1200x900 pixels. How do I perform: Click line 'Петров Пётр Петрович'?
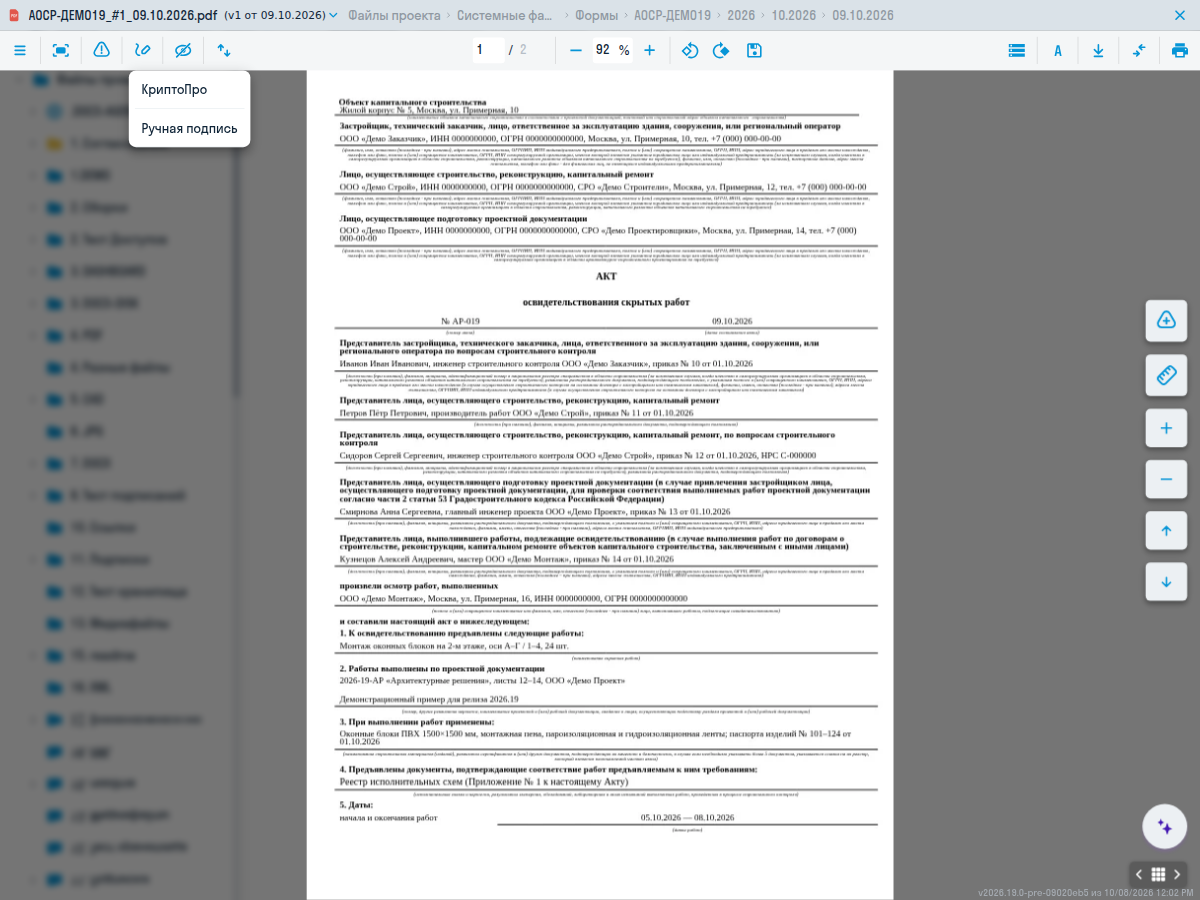click(516, 412)
